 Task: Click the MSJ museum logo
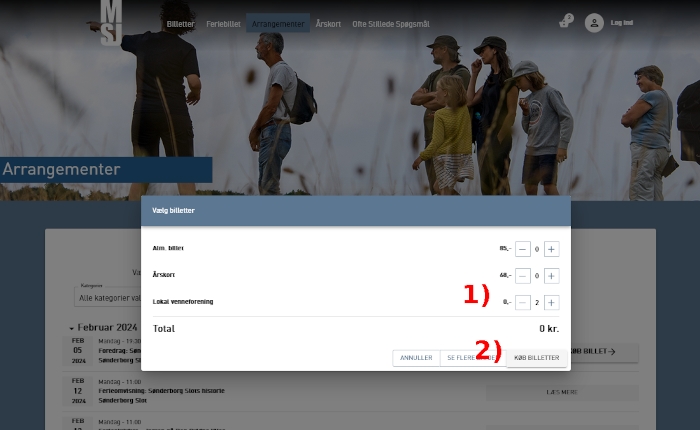coord(111,22)
